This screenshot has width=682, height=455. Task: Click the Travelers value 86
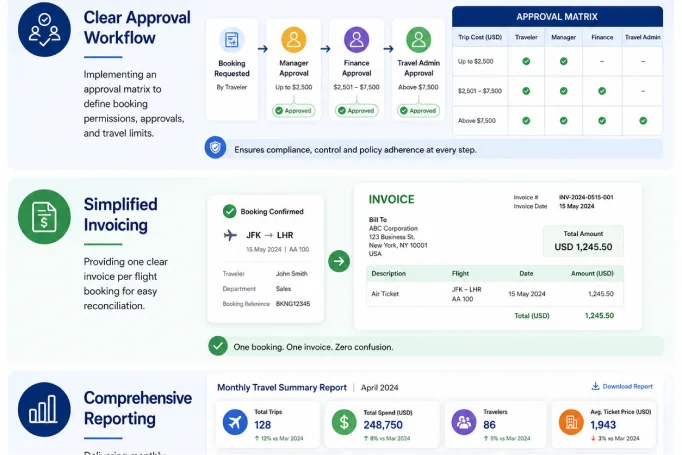click(x=489, y=425)
